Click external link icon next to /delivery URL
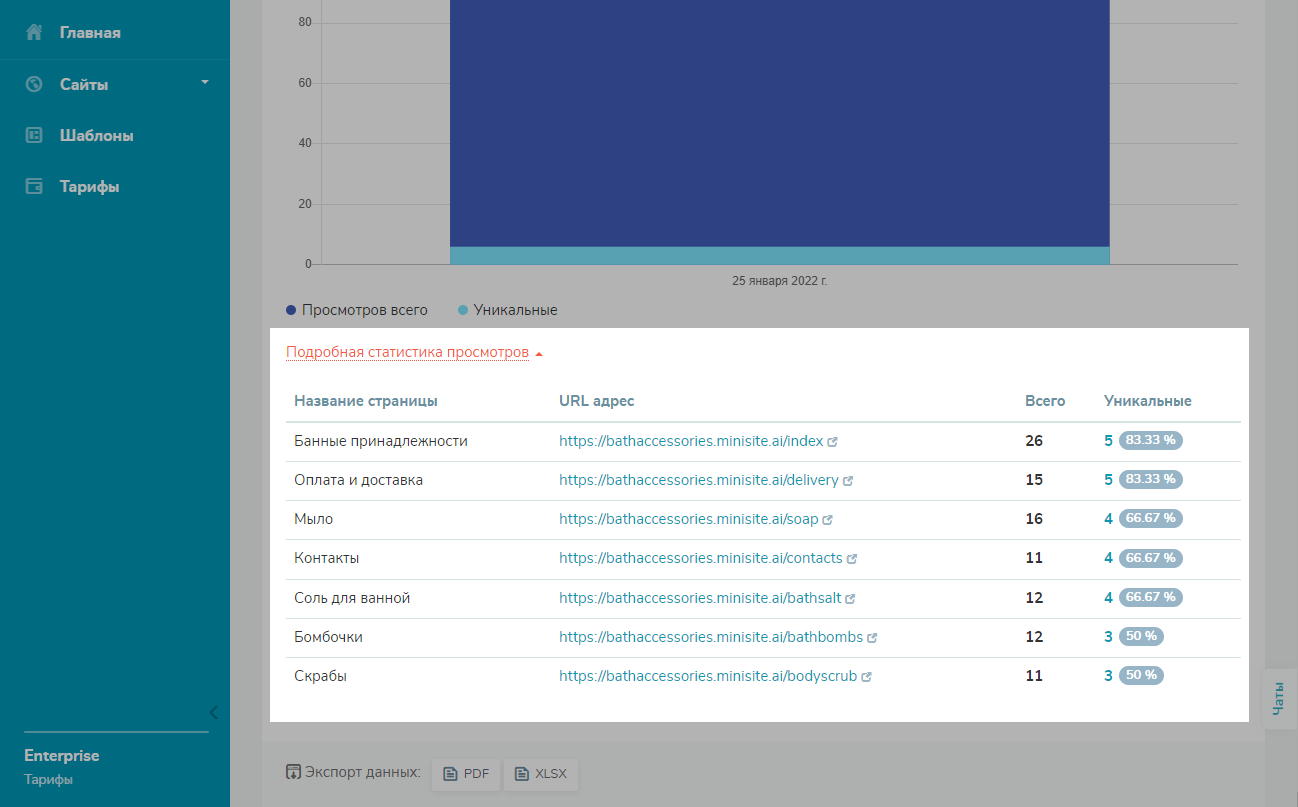1298x807 pixels. [x=848, y=481]
